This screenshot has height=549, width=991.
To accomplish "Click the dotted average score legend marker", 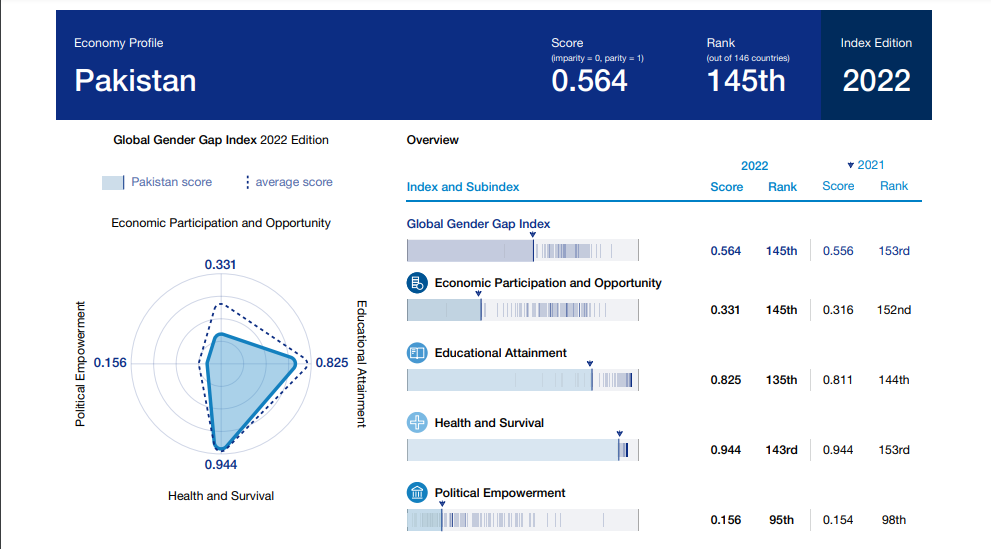I will pyautogui.click(x=247, y=183).
